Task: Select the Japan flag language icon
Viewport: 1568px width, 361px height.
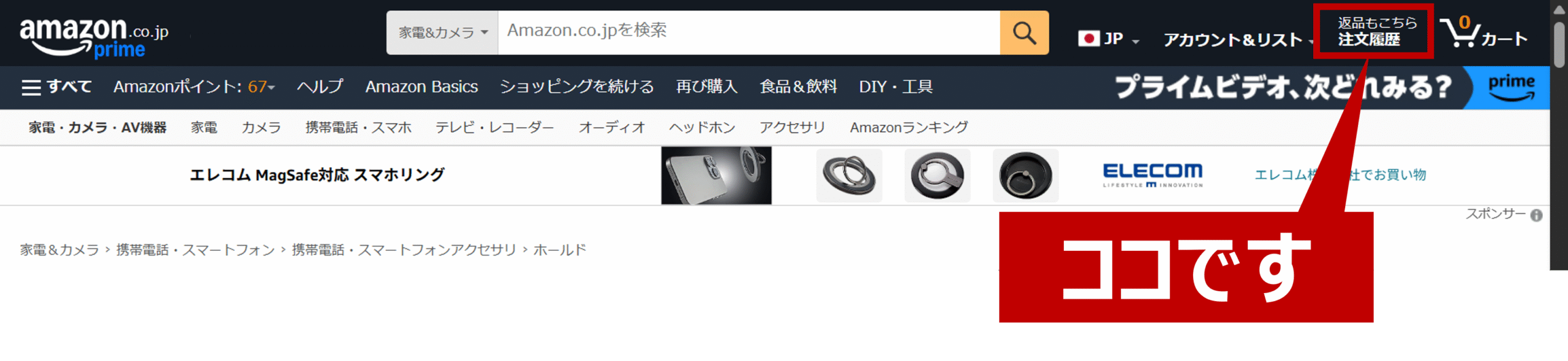Action: coord(1088,39)
